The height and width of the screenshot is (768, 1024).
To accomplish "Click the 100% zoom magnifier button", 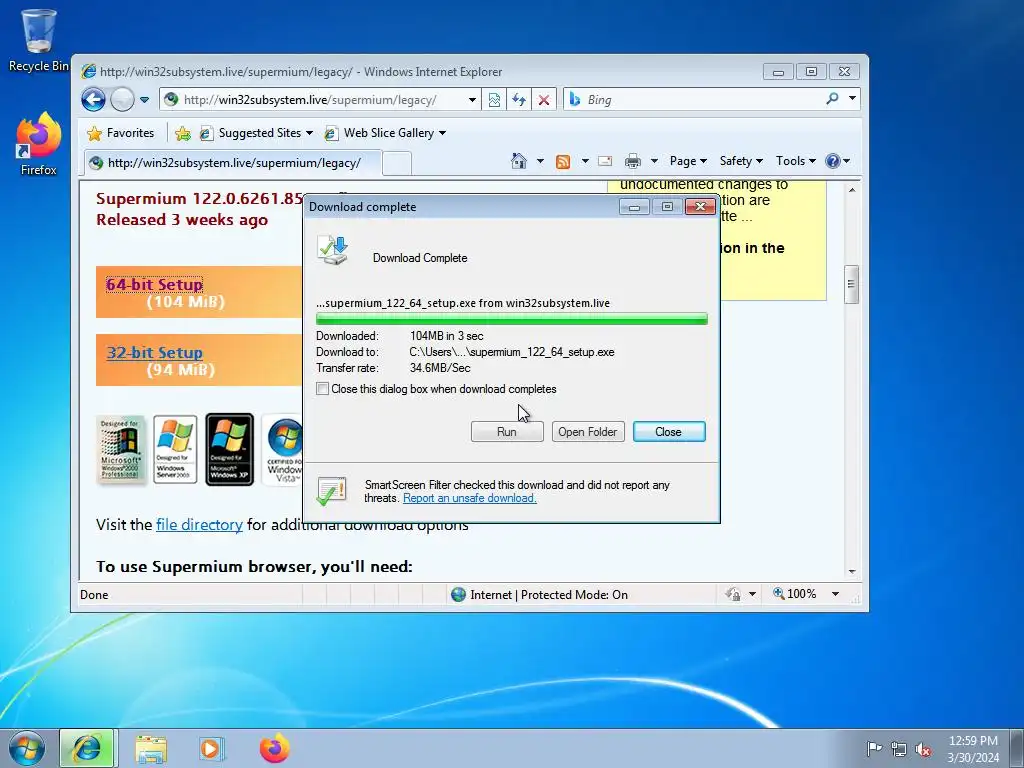I will (795, 594).
